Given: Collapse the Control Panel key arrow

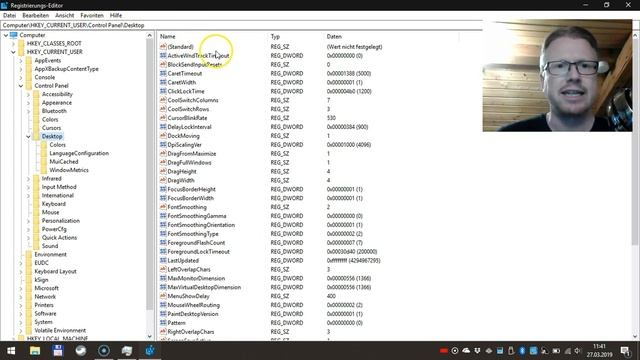Looking at the screenshot, I should click(21, 86).
